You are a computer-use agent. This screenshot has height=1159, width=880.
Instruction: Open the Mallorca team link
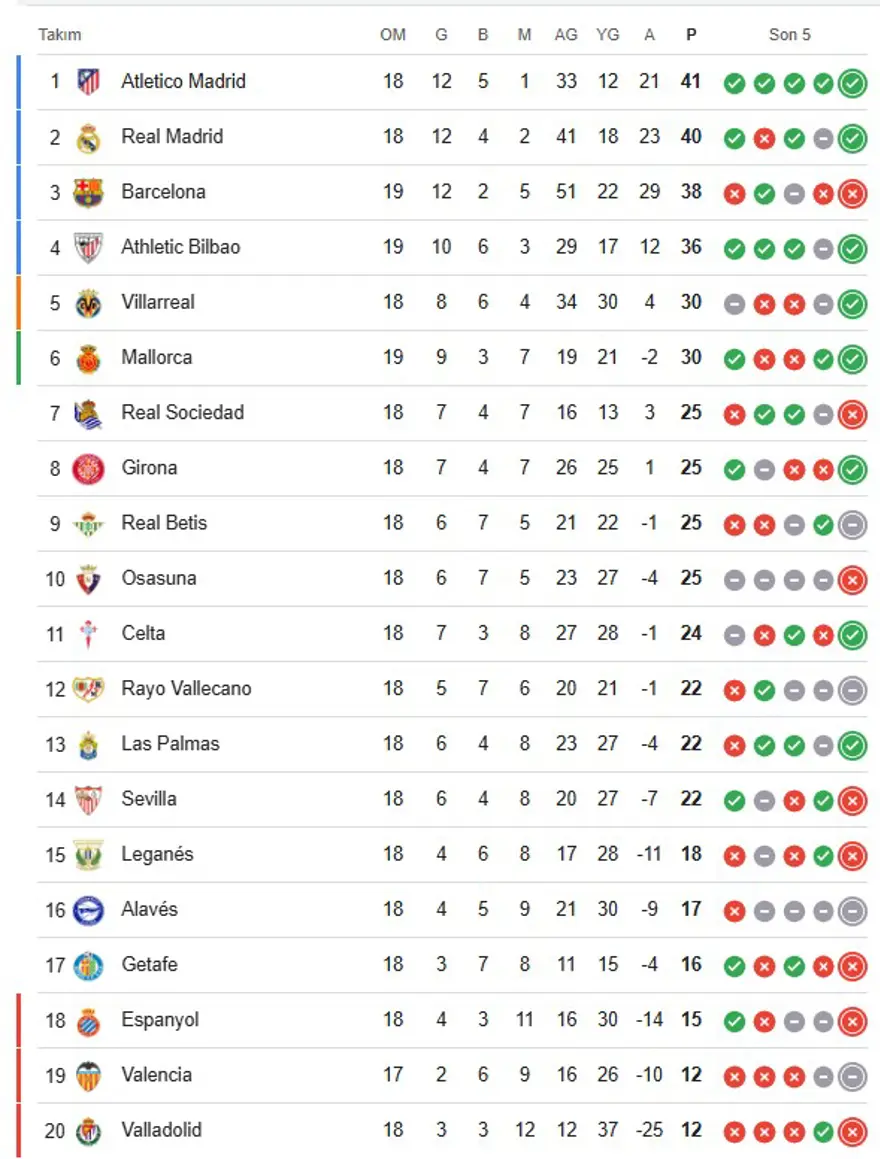point(156,357)
